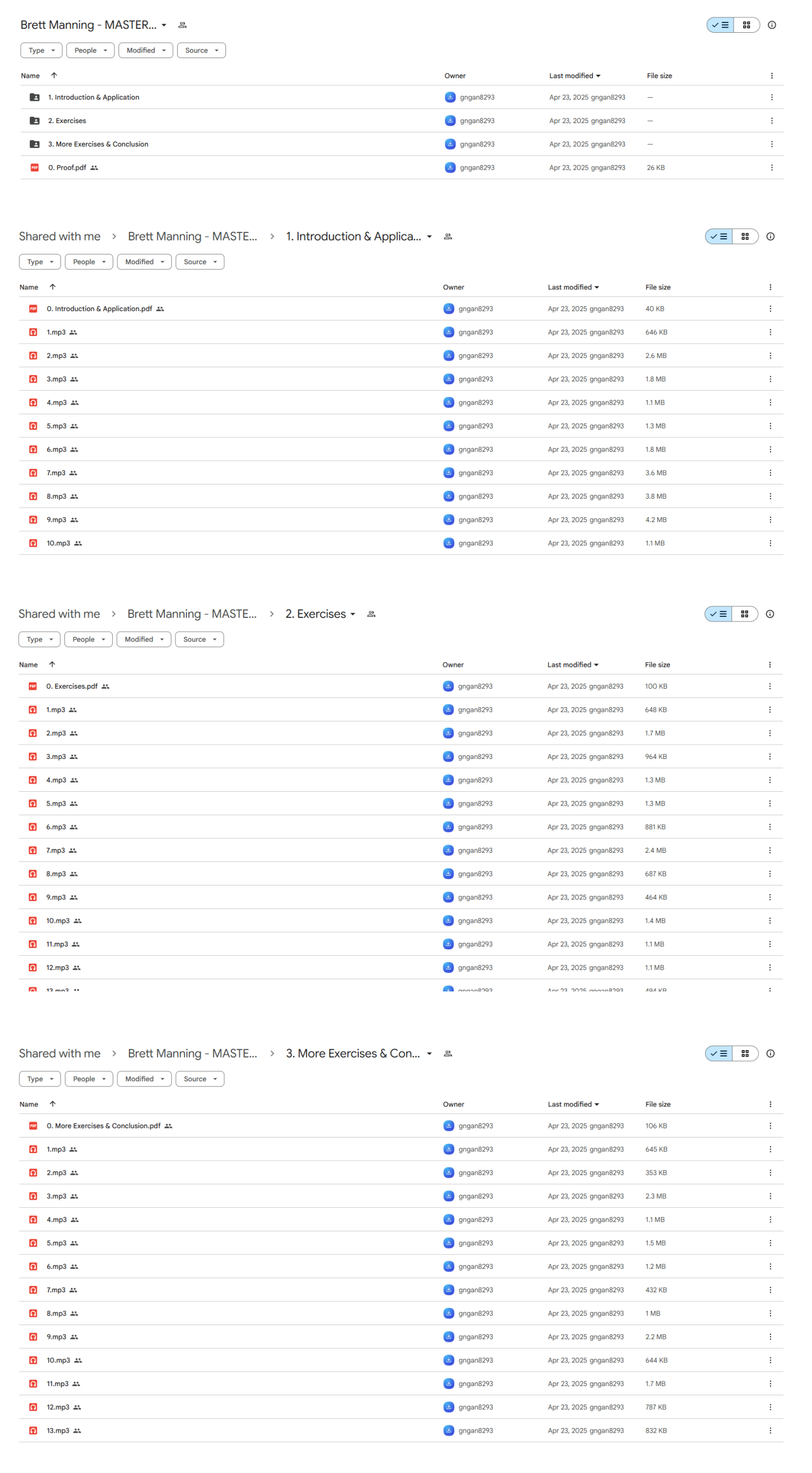Viewport: 812px width, 1473px height.
Task: Sort by Last modified in 1. Introduction & Application view
Action: [573, 287]
